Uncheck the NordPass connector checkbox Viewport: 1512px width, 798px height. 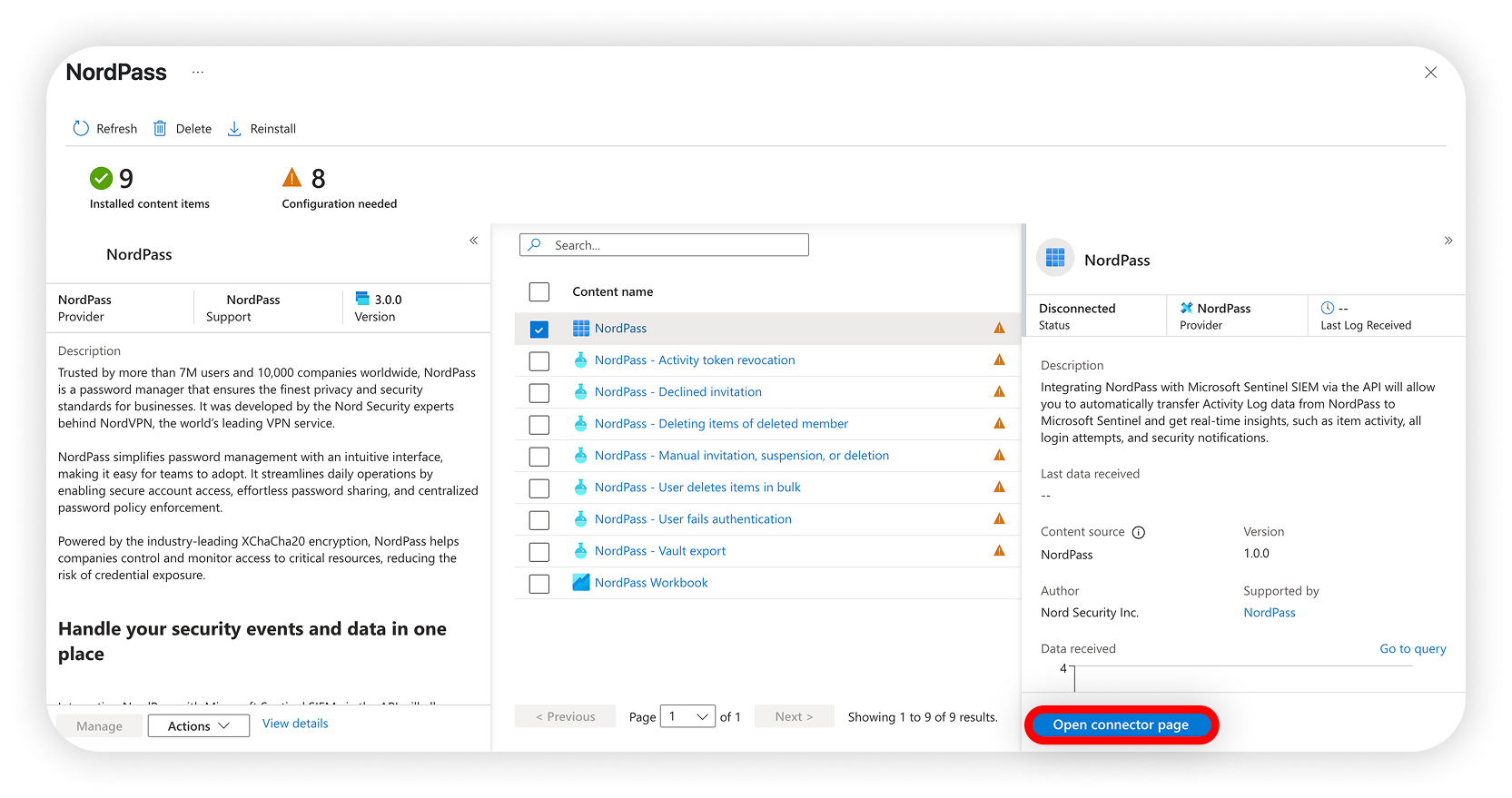coord(539,330)
